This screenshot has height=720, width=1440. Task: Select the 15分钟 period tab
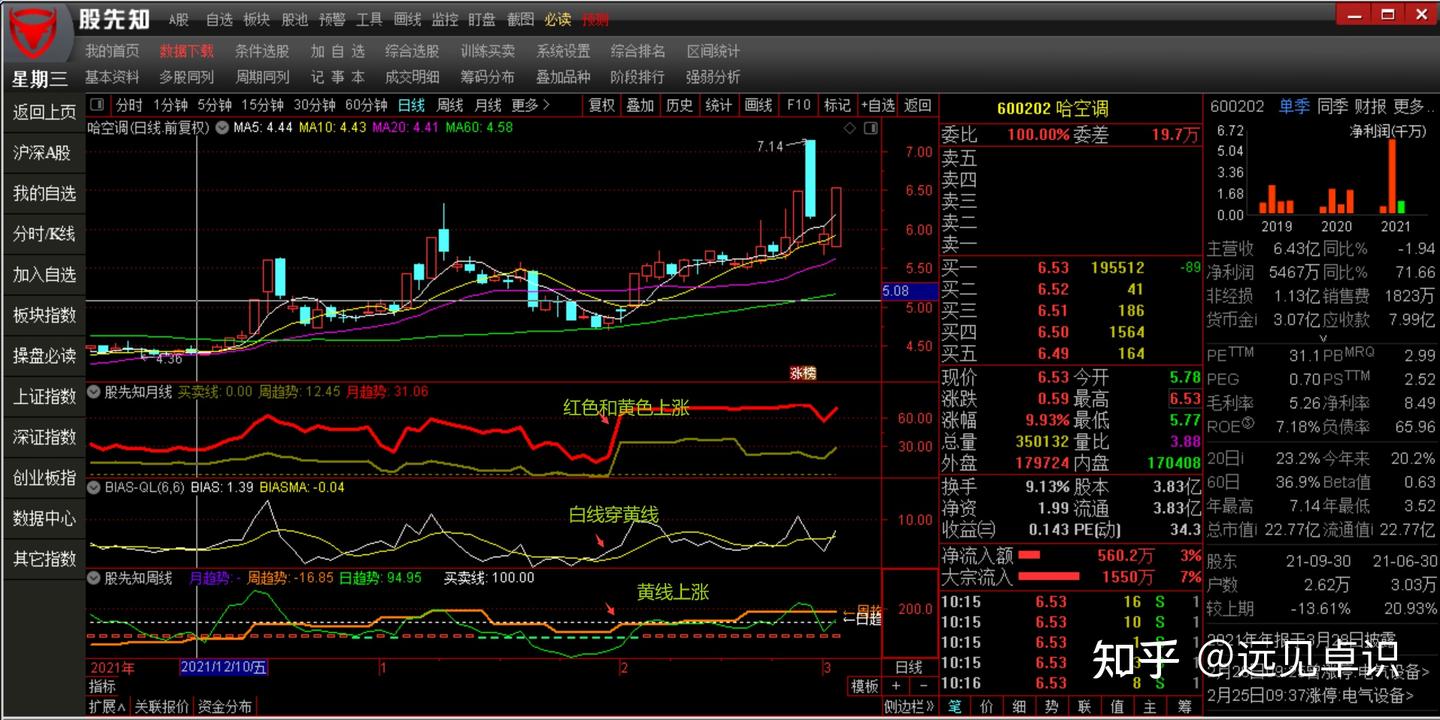click(x=263, y=105)
